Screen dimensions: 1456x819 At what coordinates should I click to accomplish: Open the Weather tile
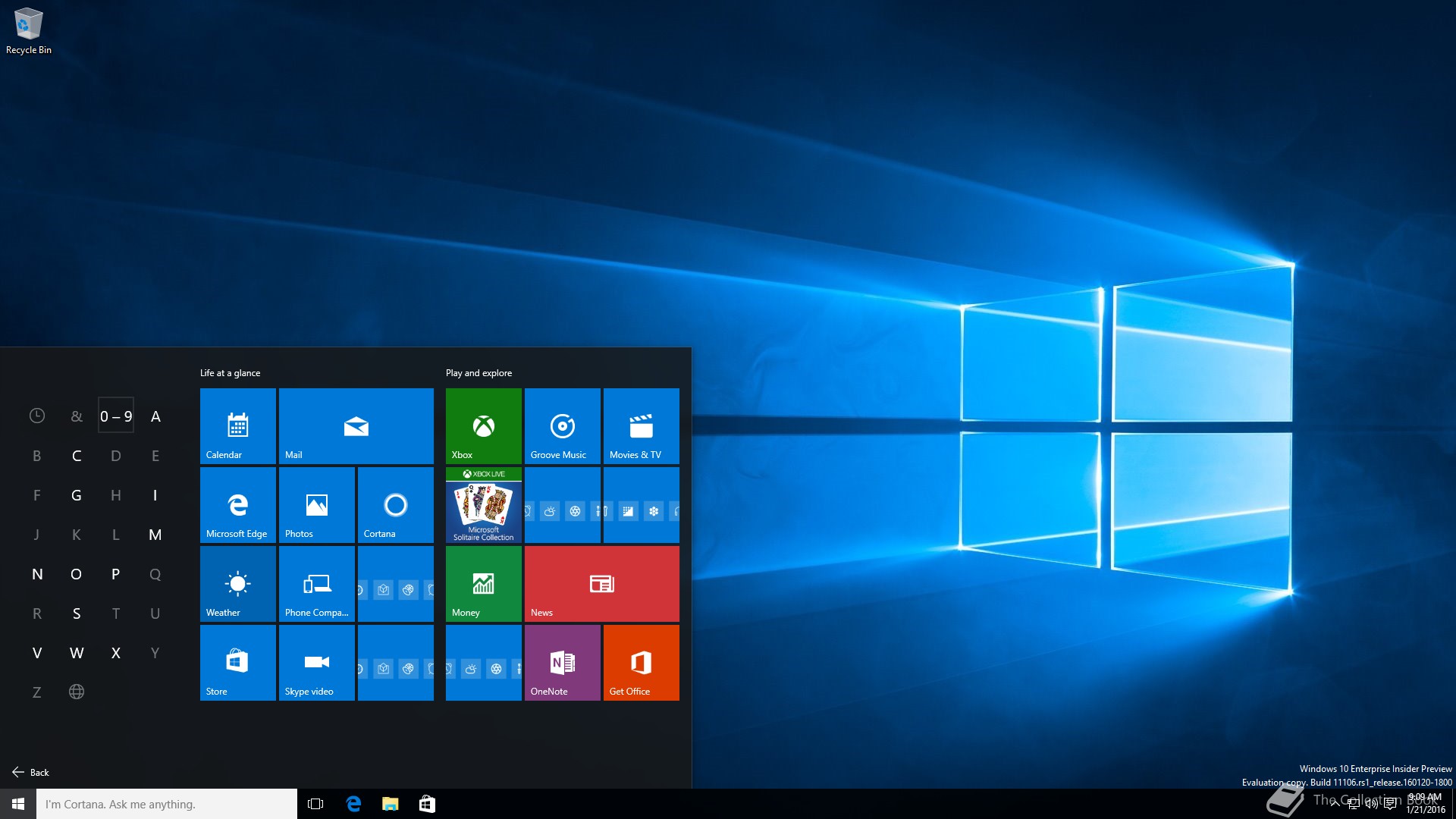tap(237, 583)
